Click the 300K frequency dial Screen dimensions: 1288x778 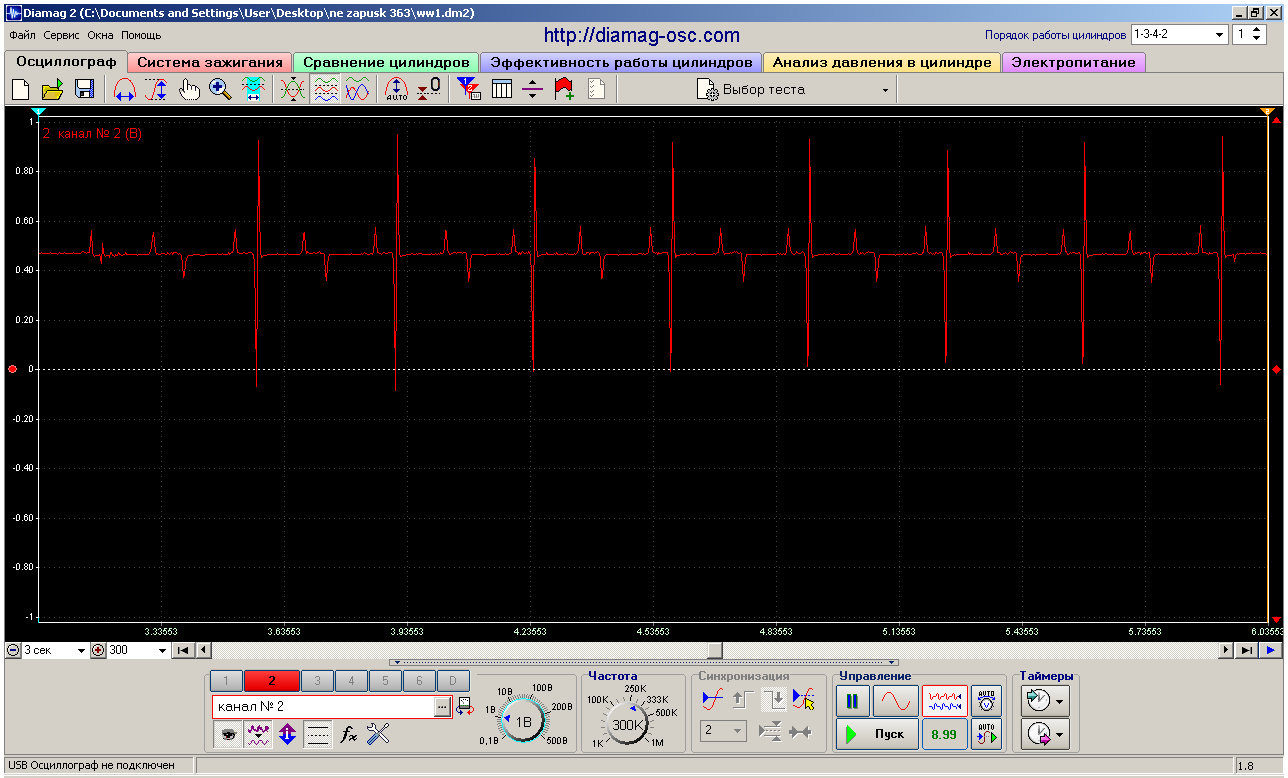coord(628,725)
